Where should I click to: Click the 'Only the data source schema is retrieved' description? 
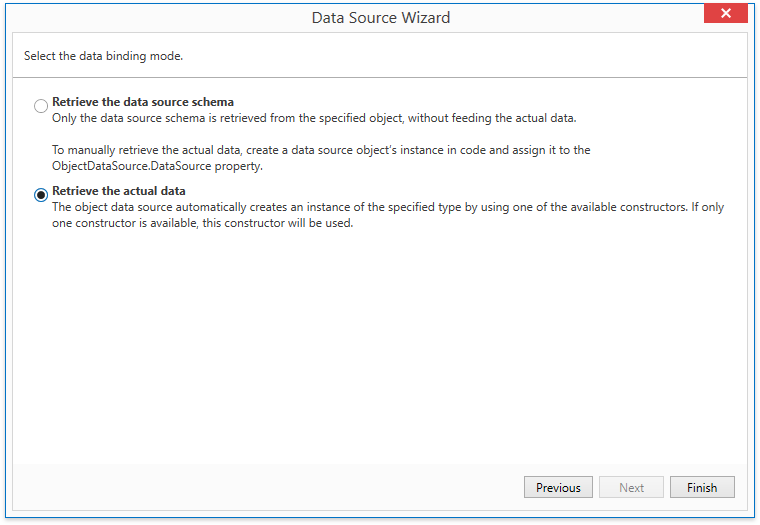point(314,118)
